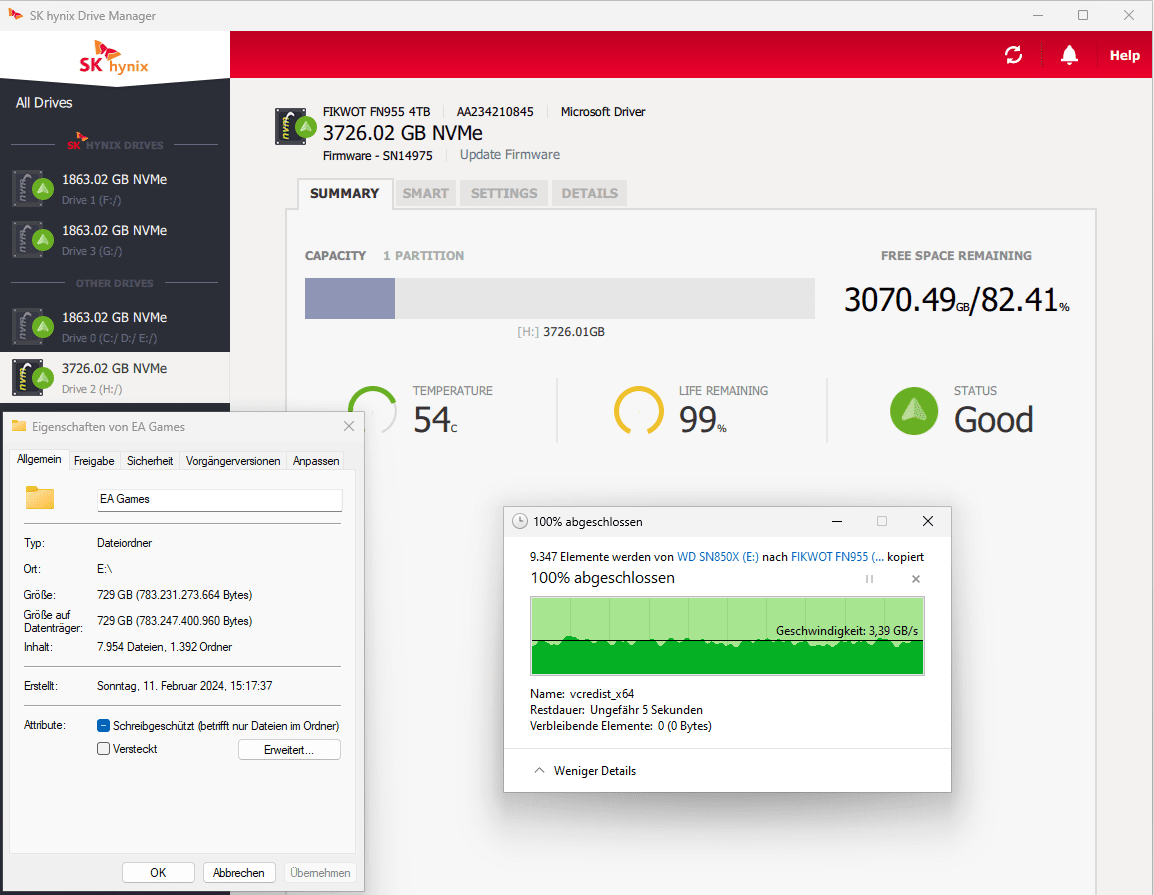Screen dimensions: 1154x895
Task: Click the Geschwindigkeit: 3,39 GB/s label
Action: point(846,631)
